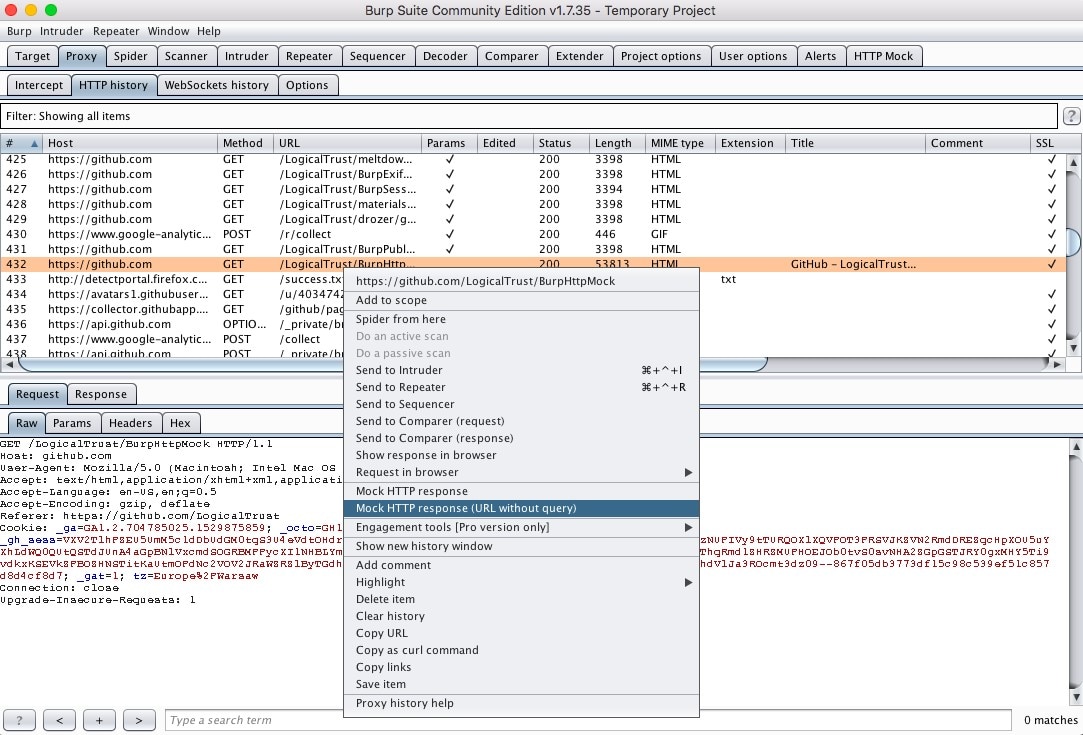
Task: Show the Response view tab
Action: pyautogui.click(x=100, y=394)
